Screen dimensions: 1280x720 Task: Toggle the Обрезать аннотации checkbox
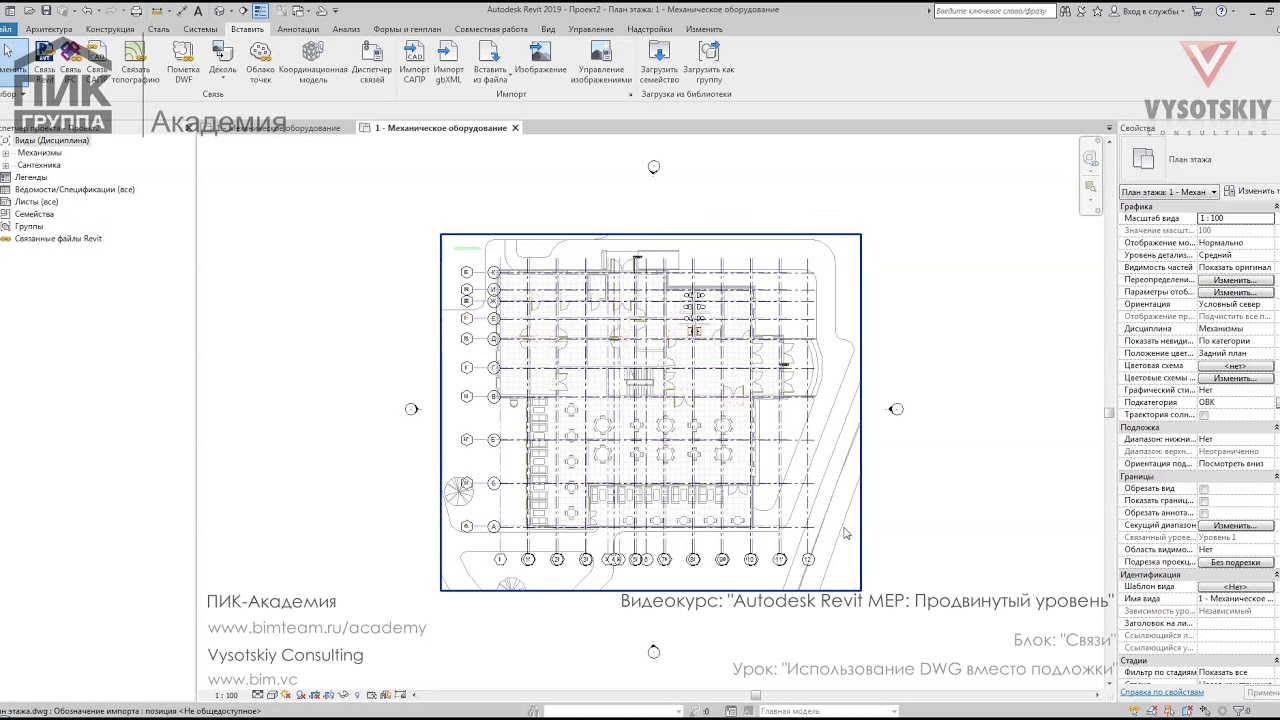point(1204,513)
